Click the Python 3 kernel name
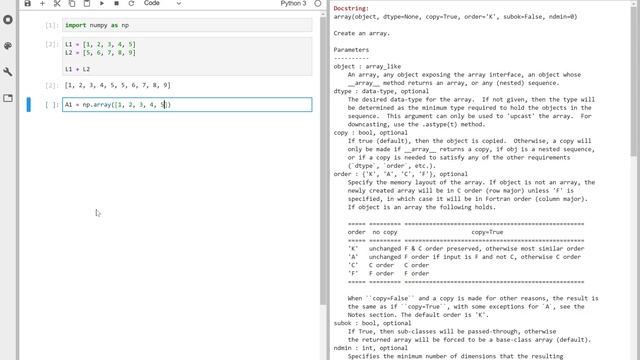This screenshot has height=360, width=640. (x=293, y=3)
